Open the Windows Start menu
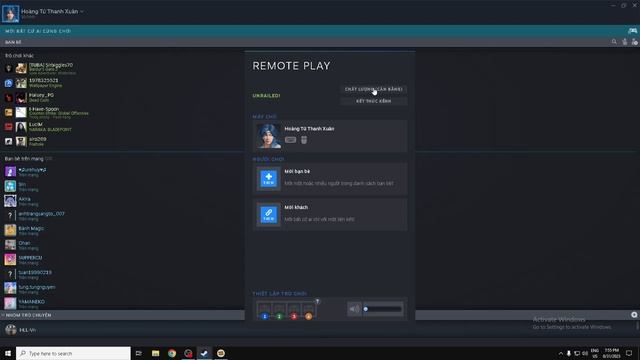The width and height of the screenshot is (640, 360). [8, 353]
